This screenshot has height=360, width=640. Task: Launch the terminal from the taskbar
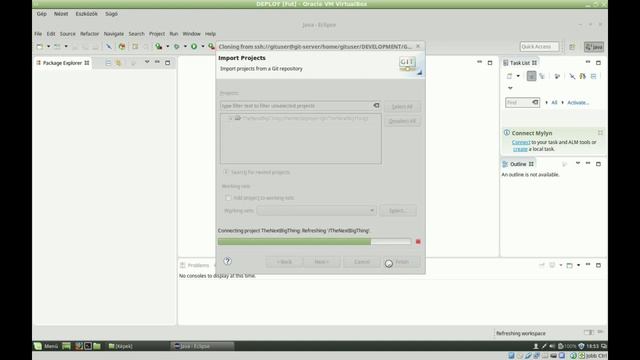pos(87,346)
